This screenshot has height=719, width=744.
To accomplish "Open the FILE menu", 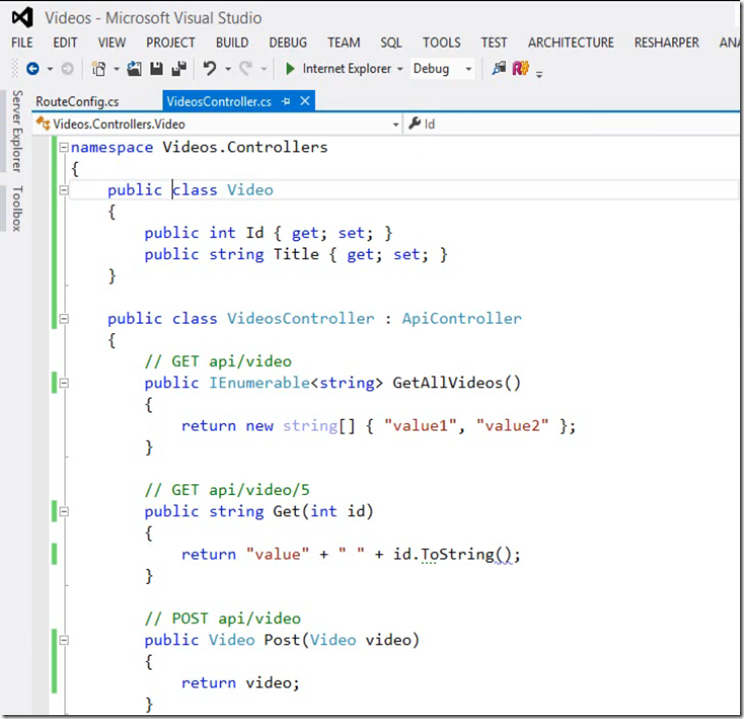I will [x=22, y=43].
